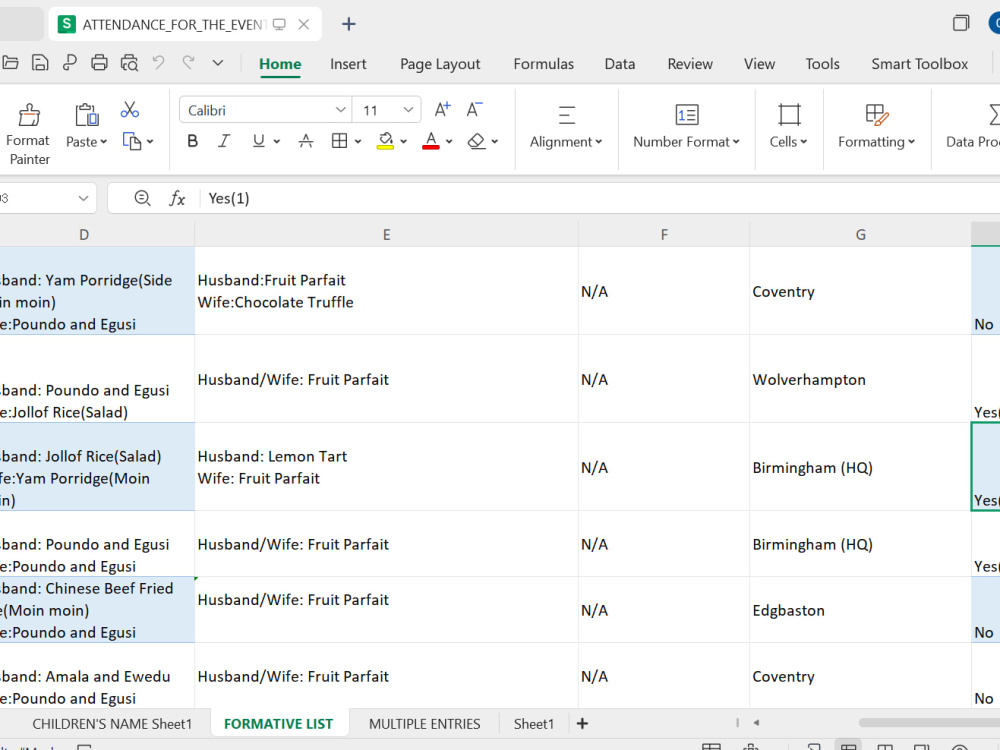Image resolution: width=1000 pixels, height=750 pixels.
Task: Switch to the Data tab
Action: click(x=620, y=64)
